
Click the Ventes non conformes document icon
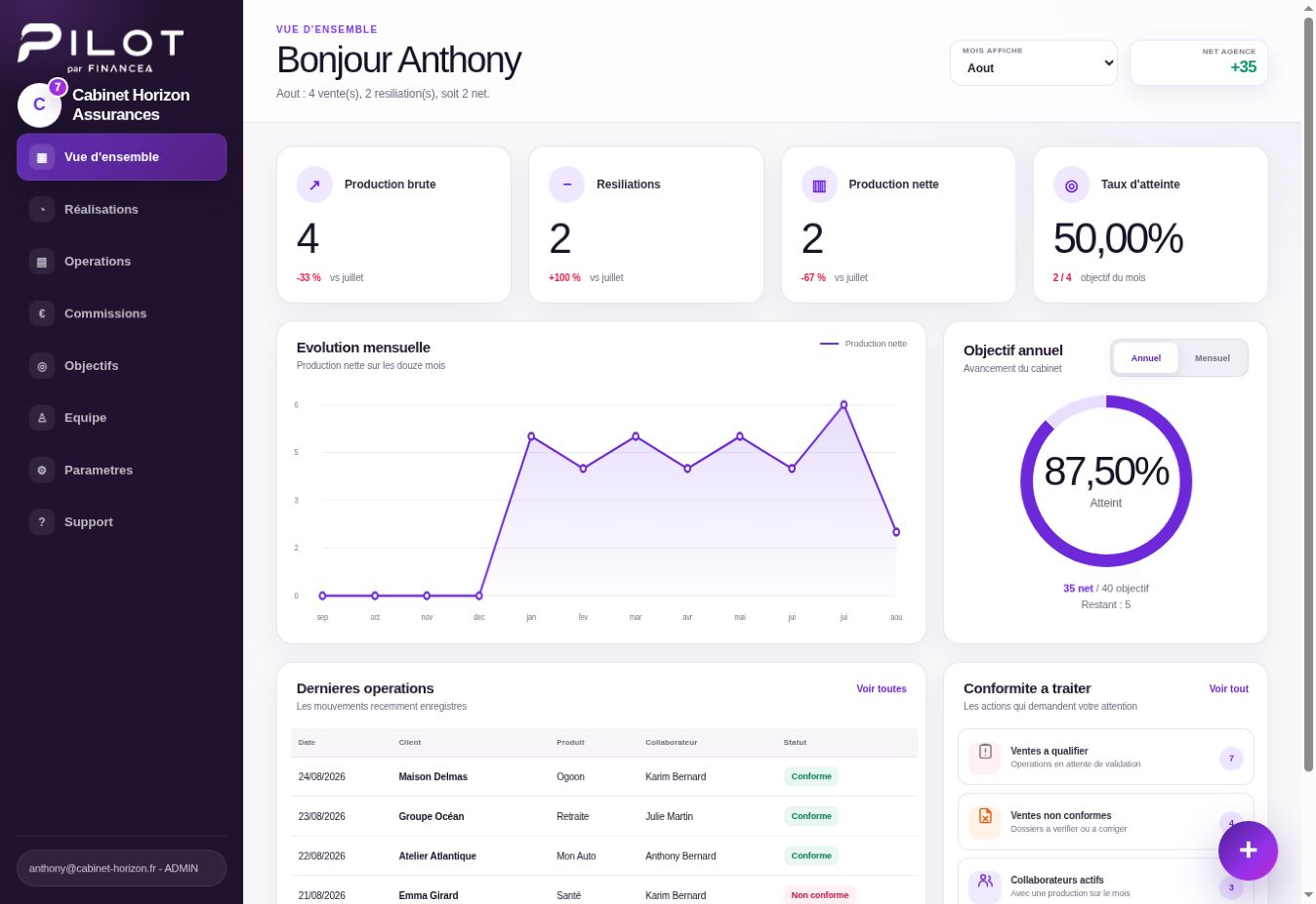pyautogui.click(x=985, y=821)
